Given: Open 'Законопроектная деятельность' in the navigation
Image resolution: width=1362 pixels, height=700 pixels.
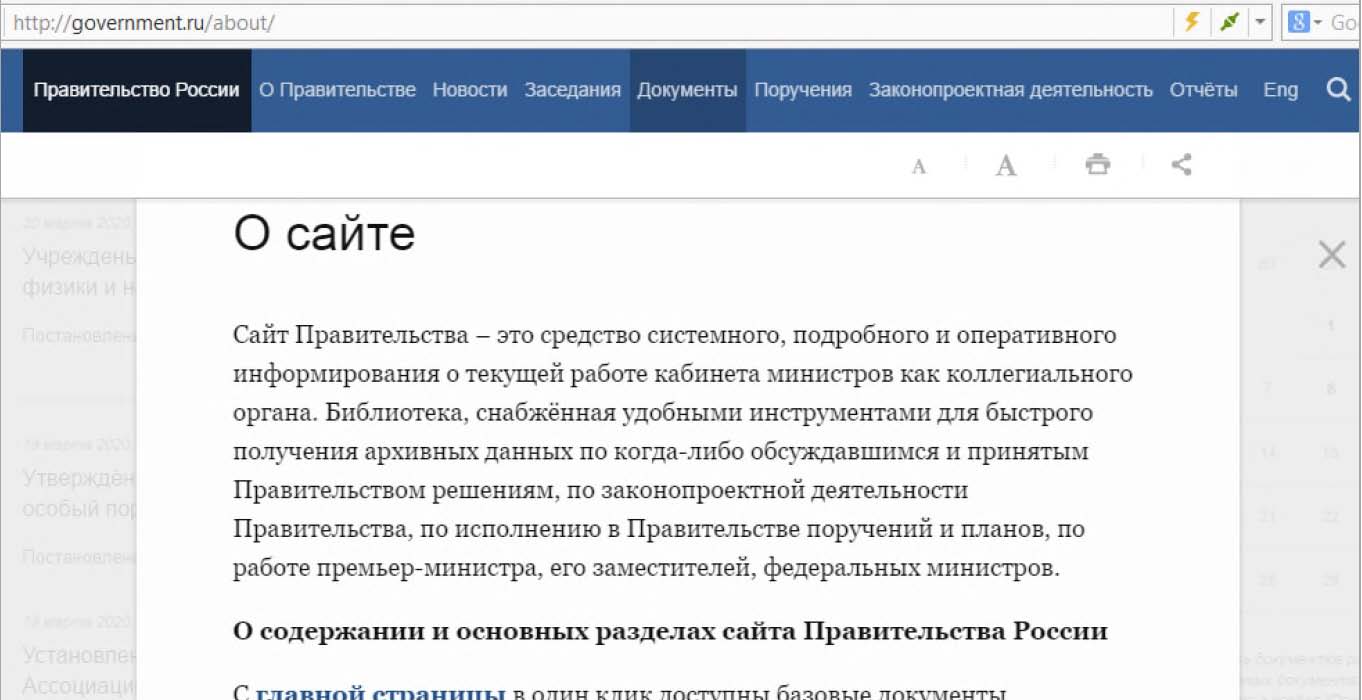Looking at the screenshot, I should (1010, 90).
